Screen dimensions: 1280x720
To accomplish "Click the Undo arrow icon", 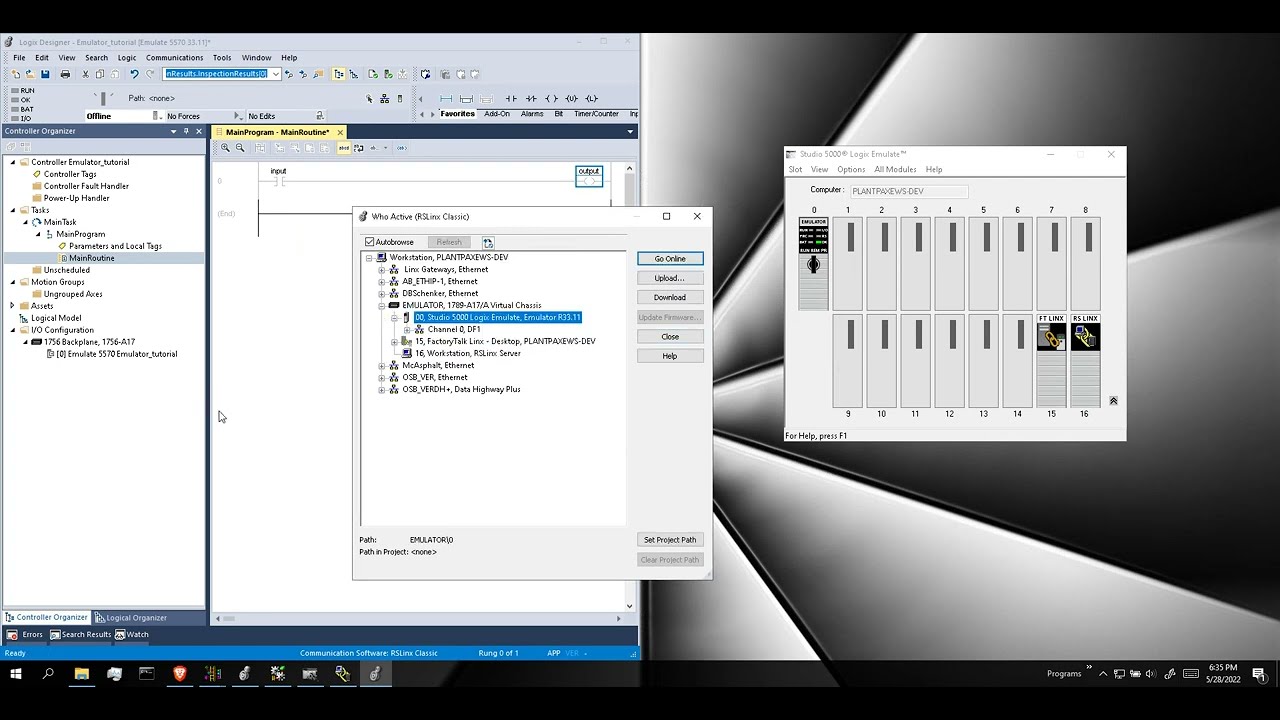I will 134,74.
